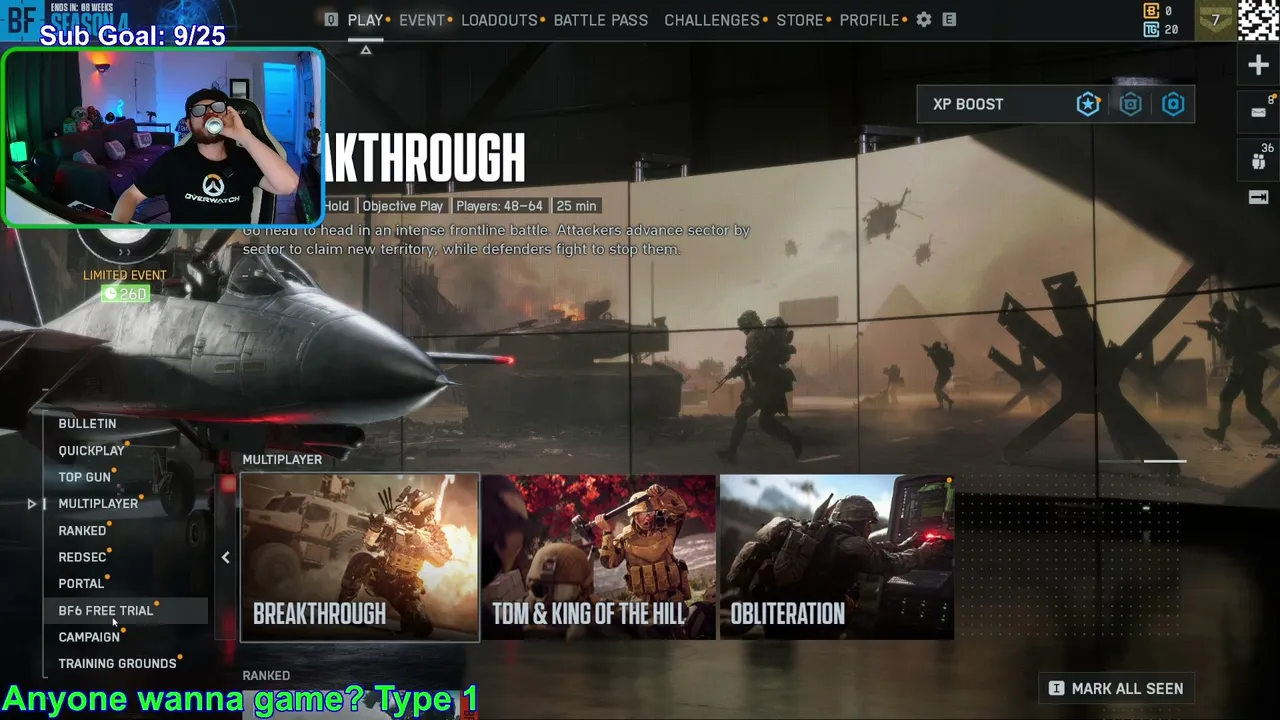
Task: Open PORTAL from the side menu
Action: pyautogui.click(x=81, y=584)
